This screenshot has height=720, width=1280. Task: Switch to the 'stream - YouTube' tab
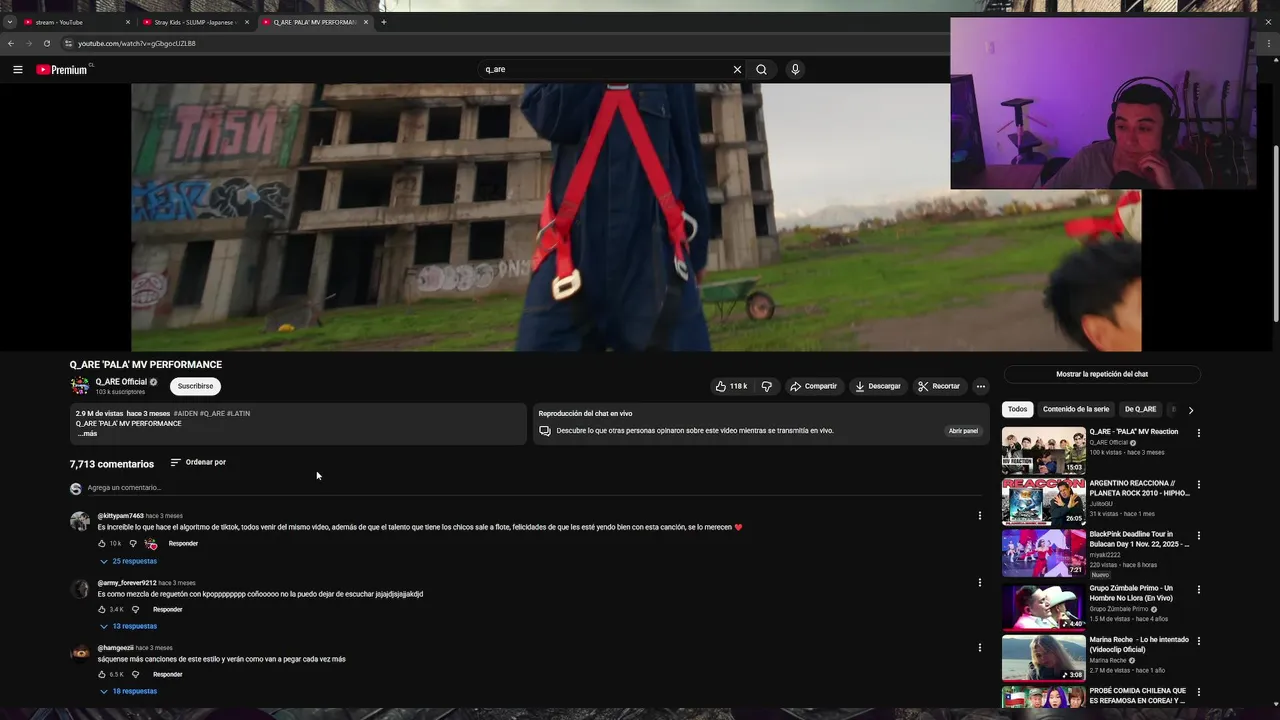pyautogui.click(x=77, y=22)
